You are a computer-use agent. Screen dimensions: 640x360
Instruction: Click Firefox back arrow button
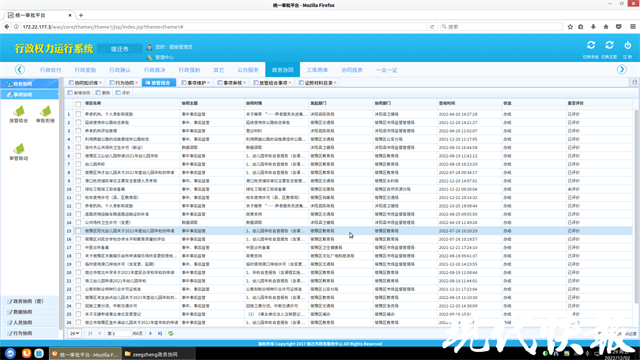pyautogui.click(x=7, y=27)
